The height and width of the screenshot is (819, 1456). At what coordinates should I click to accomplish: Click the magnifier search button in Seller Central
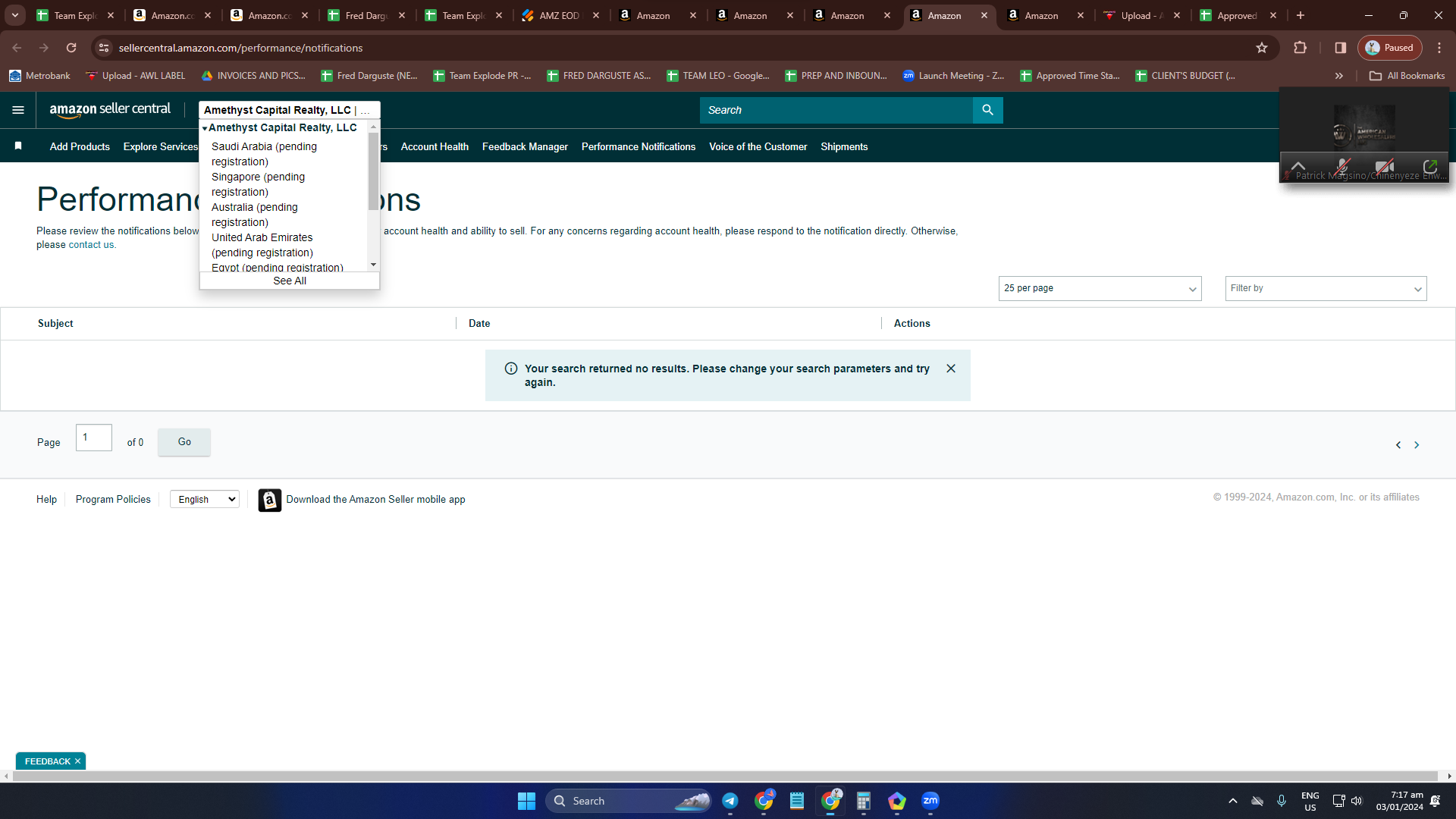[x=987, y=110]
